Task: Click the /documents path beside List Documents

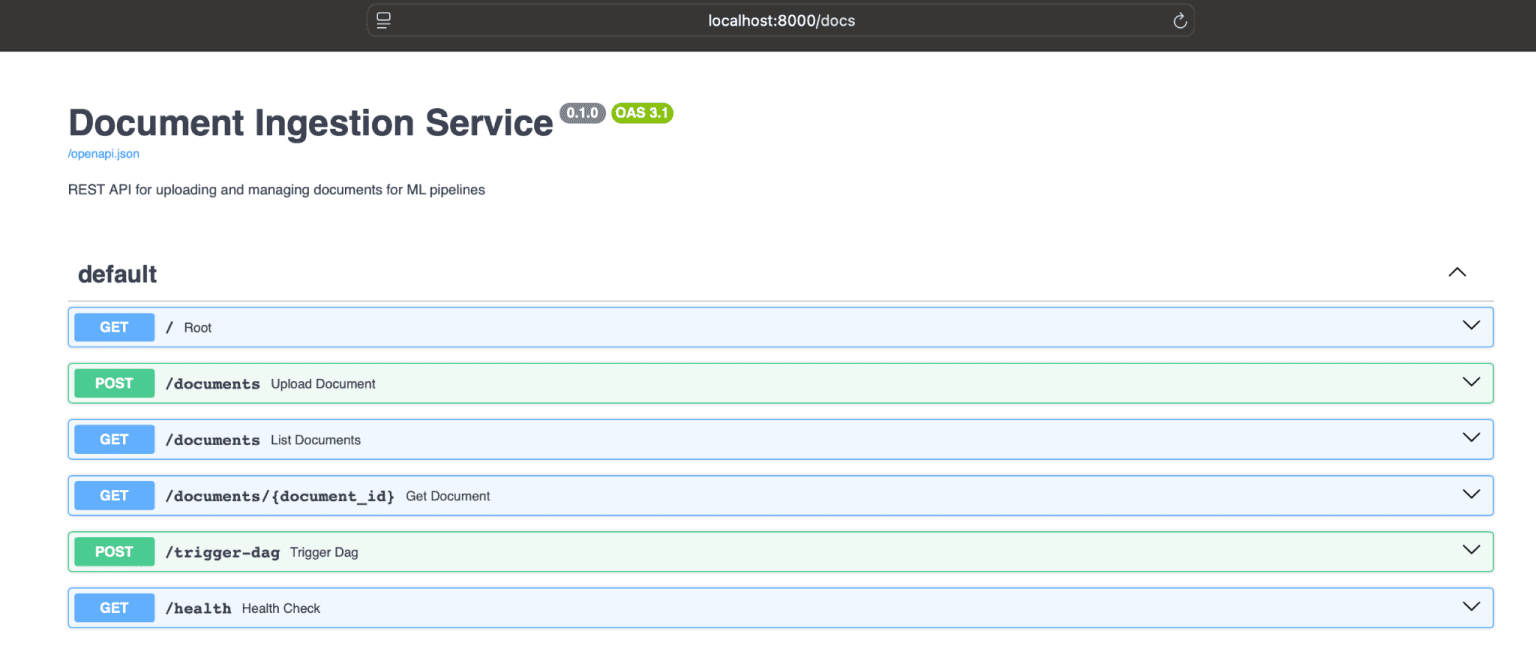Action: click(212, 440)
